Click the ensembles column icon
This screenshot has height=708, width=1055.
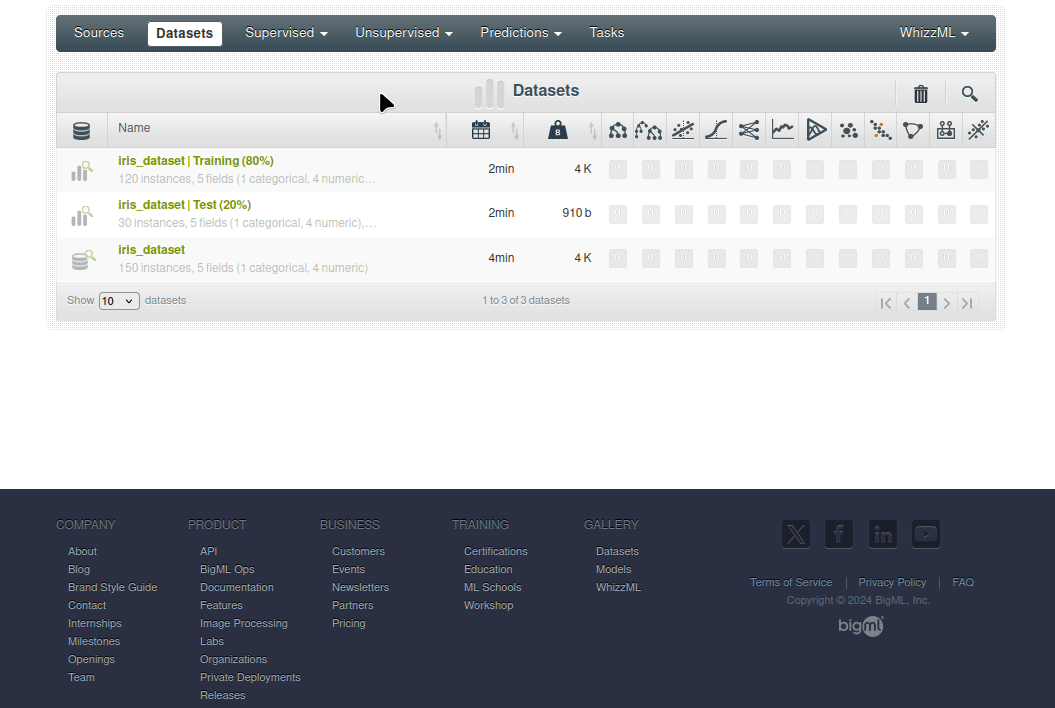point(649,130)
